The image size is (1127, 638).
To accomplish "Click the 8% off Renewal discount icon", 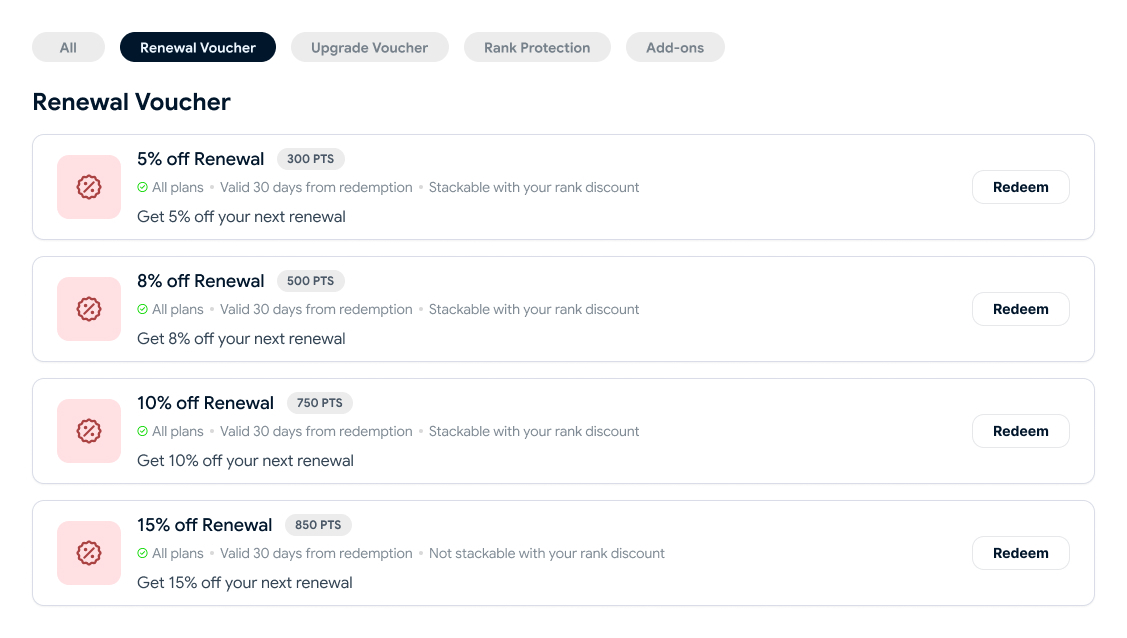I will pyautogui.click(x=89, y=309).
